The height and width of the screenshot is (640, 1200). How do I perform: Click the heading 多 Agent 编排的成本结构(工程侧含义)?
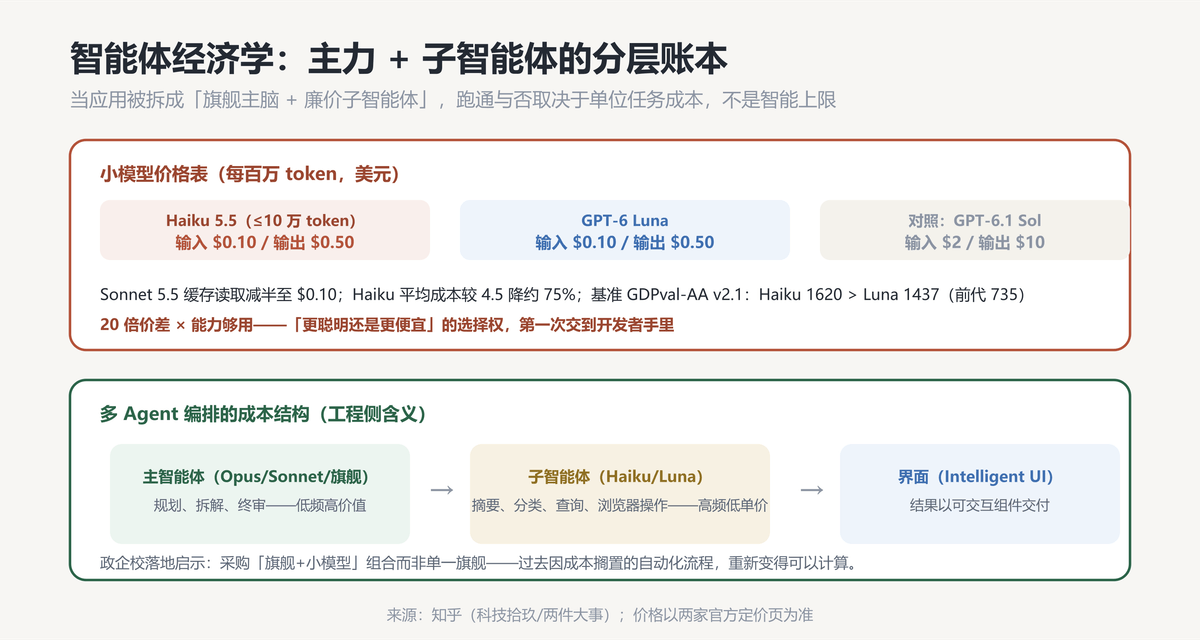coord(264,414)
